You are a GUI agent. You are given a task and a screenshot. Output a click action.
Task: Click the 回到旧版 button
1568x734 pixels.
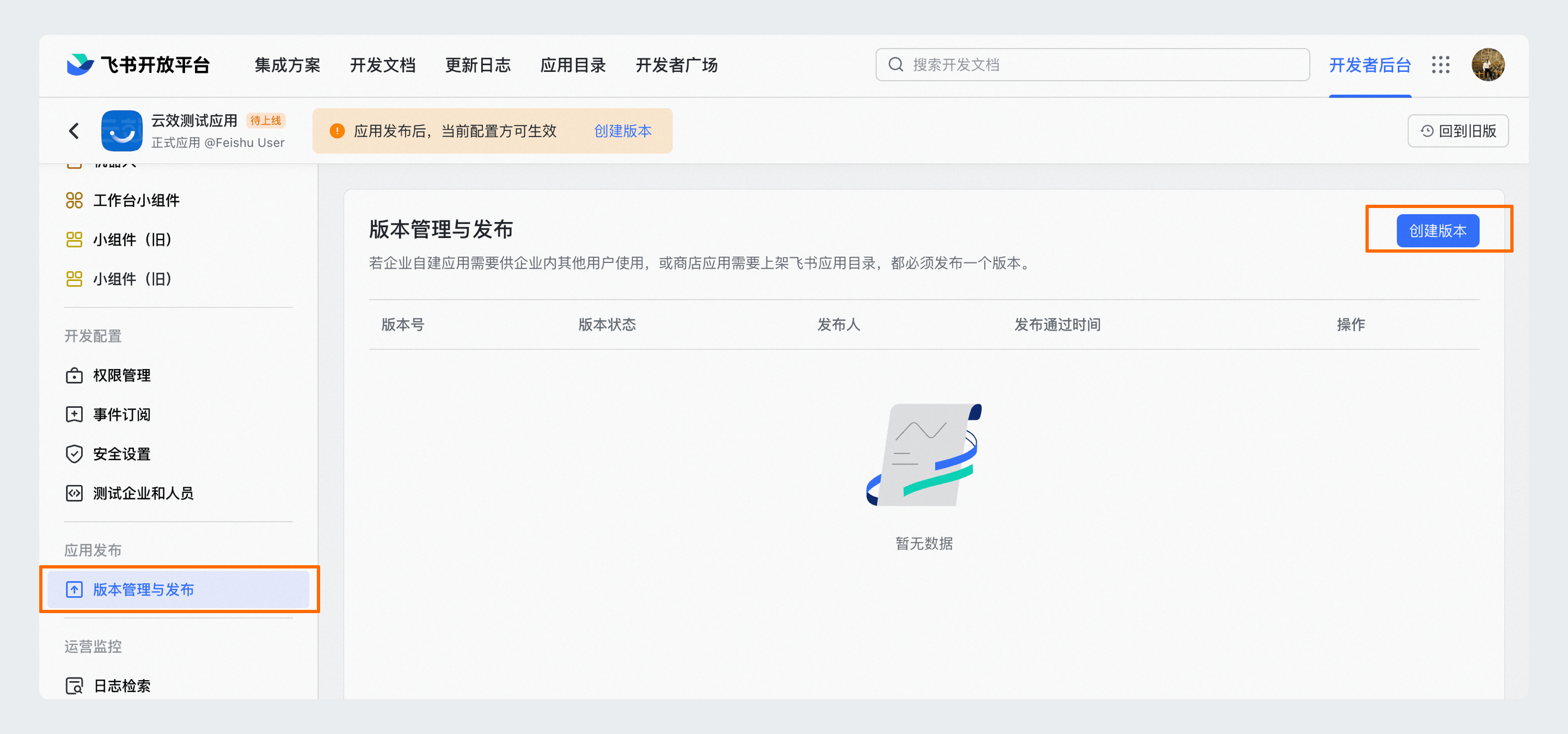(1458, 131)
